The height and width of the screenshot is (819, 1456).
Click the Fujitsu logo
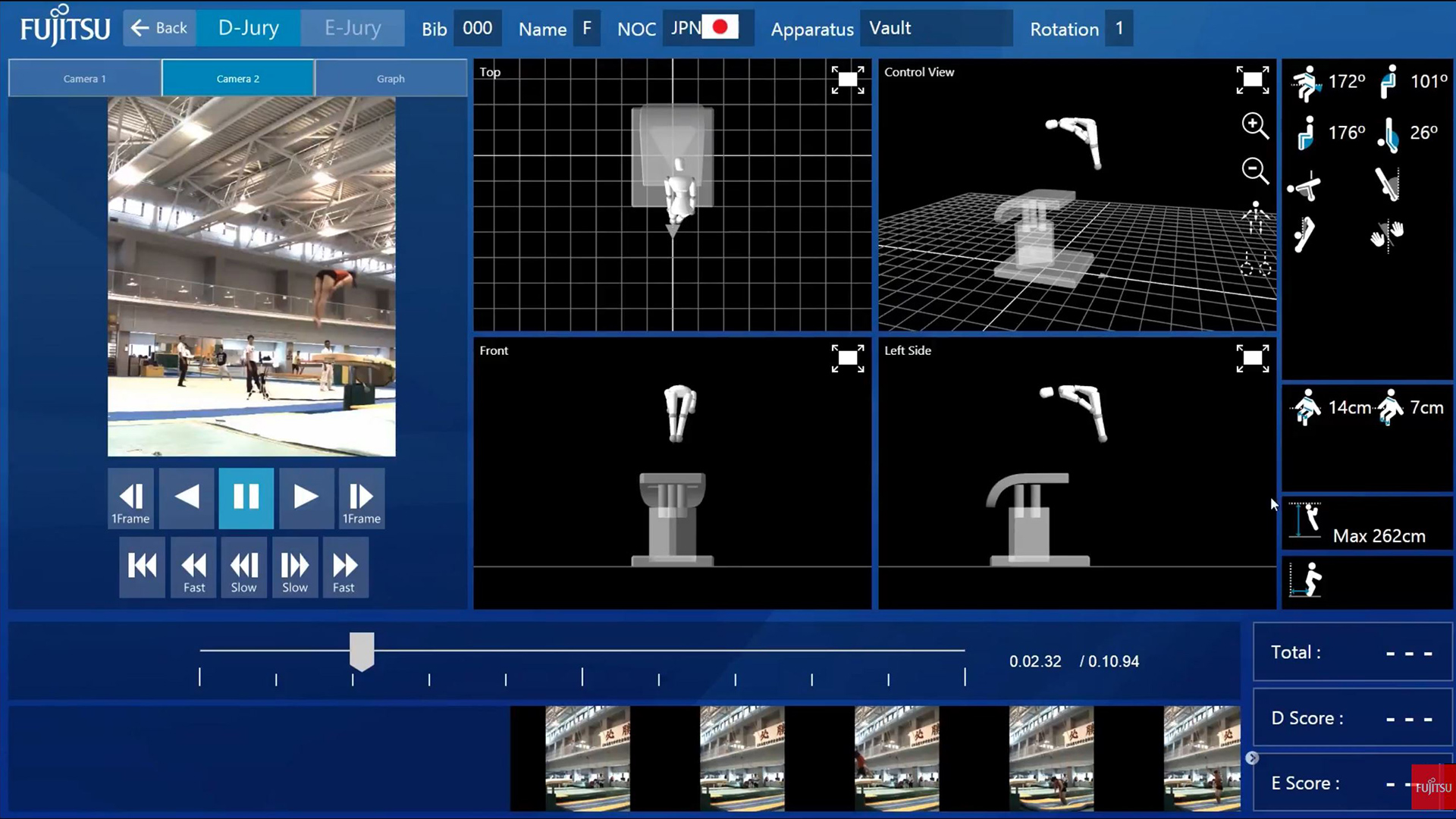[65, 27]
